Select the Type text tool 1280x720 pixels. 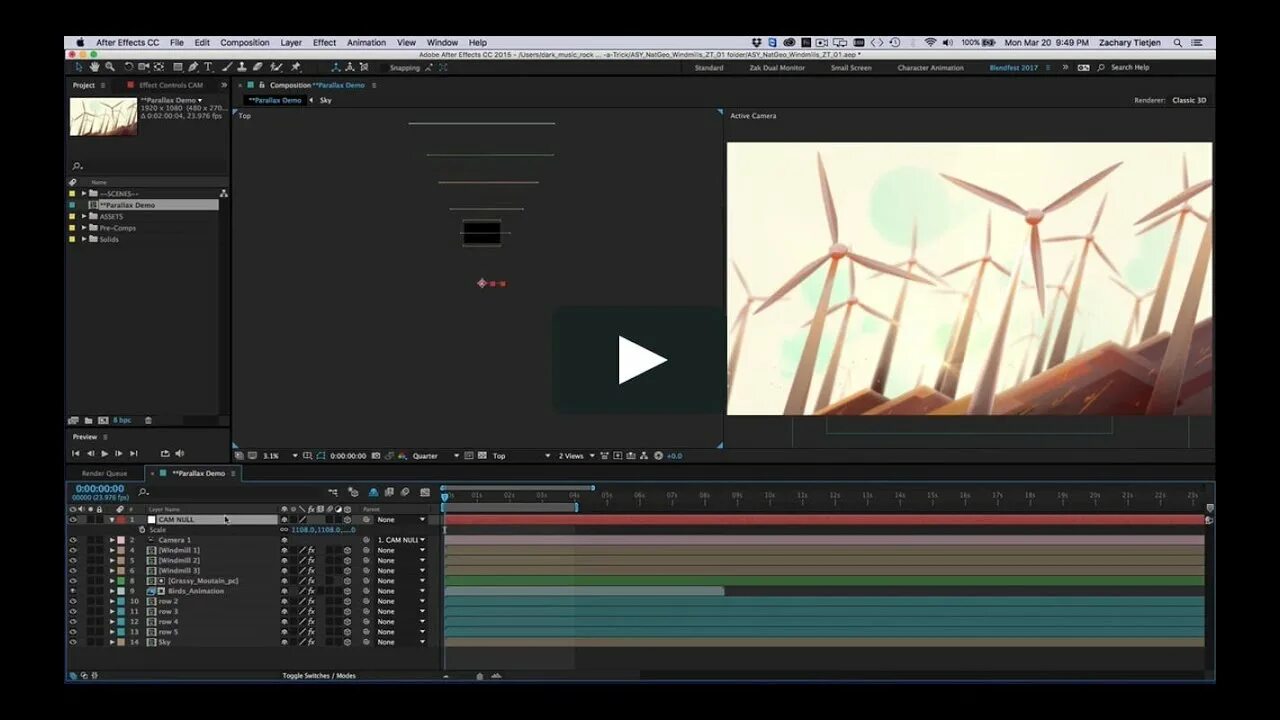click(208, 67)
